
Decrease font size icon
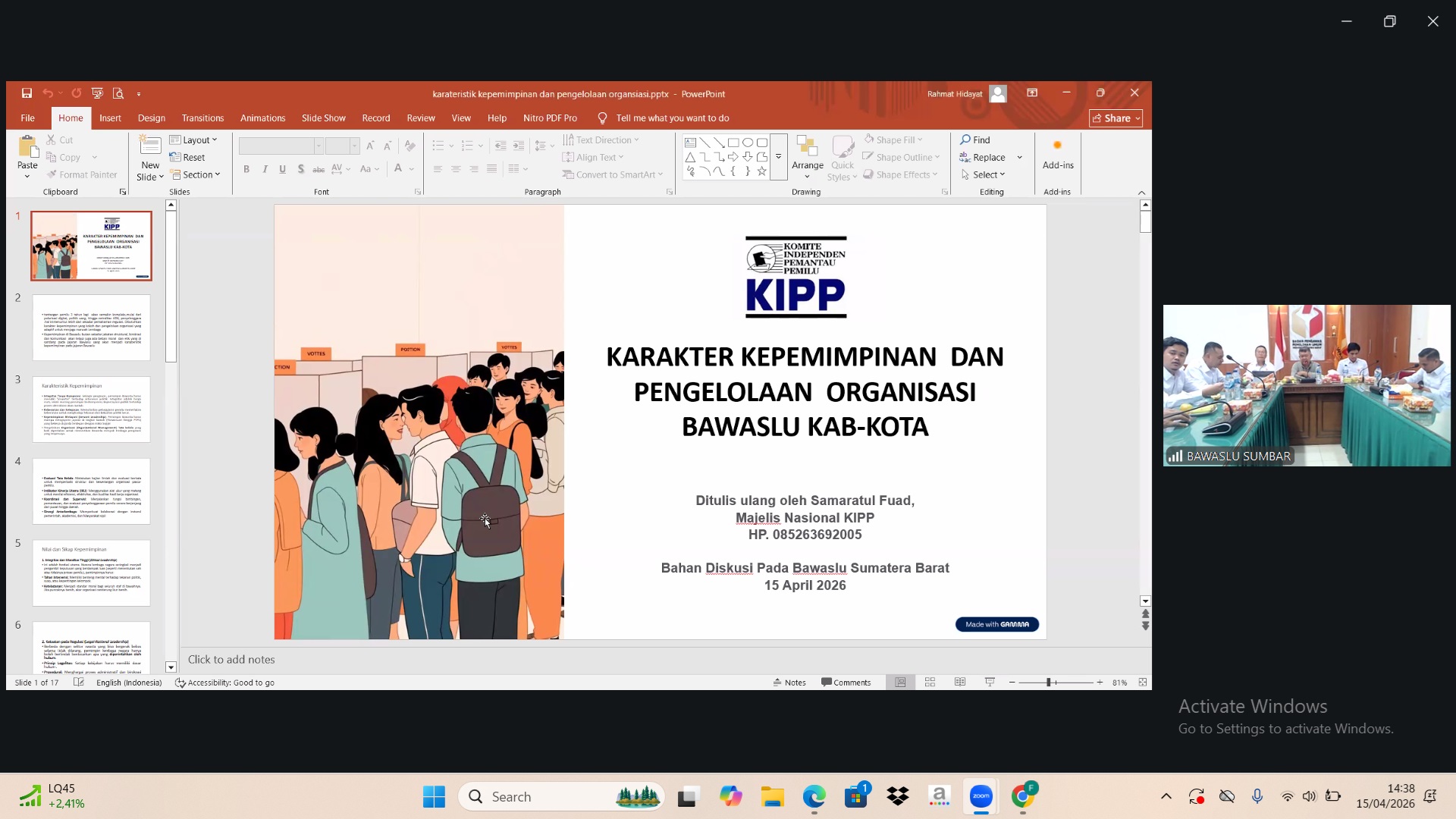[388, 146]
